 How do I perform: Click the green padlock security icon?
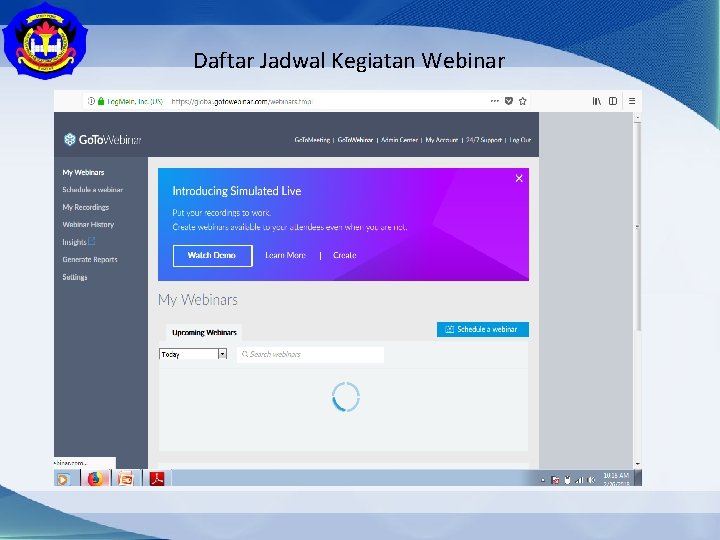pos(101,101)
